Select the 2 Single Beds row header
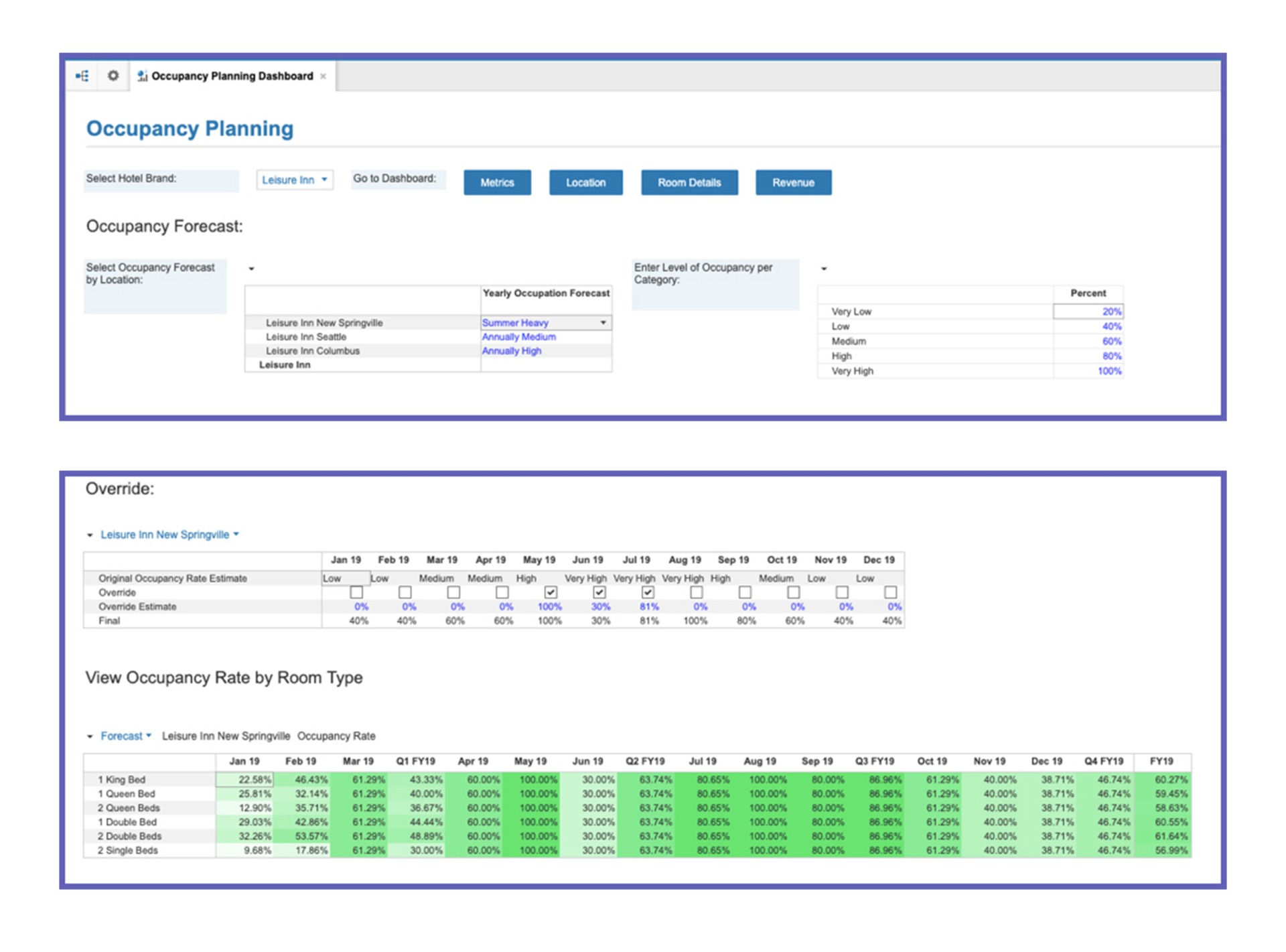This screenshot has width=1286, height=952. (149, 850)
